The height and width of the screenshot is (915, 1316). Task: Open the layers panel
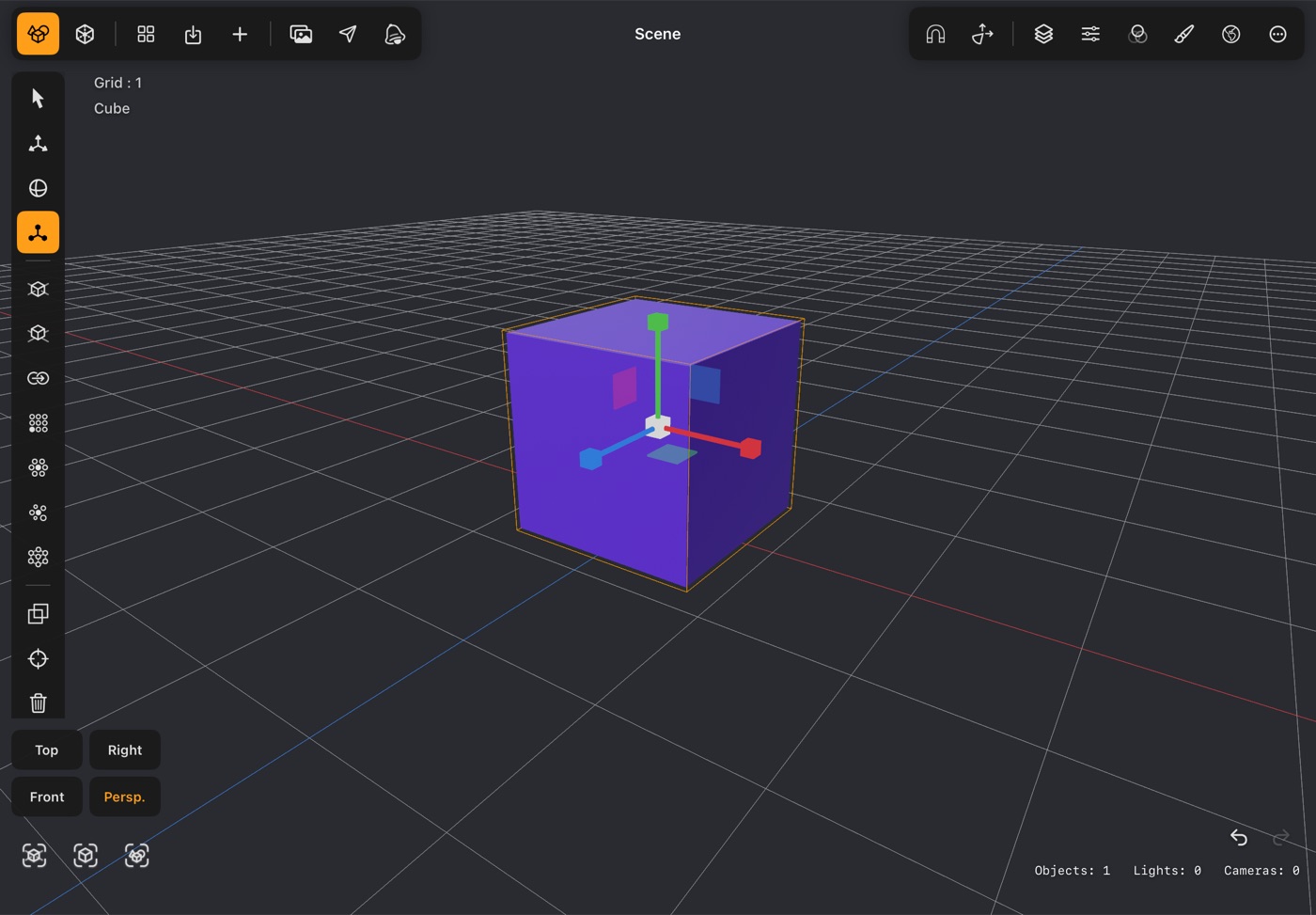click(x=1043, y=34)
